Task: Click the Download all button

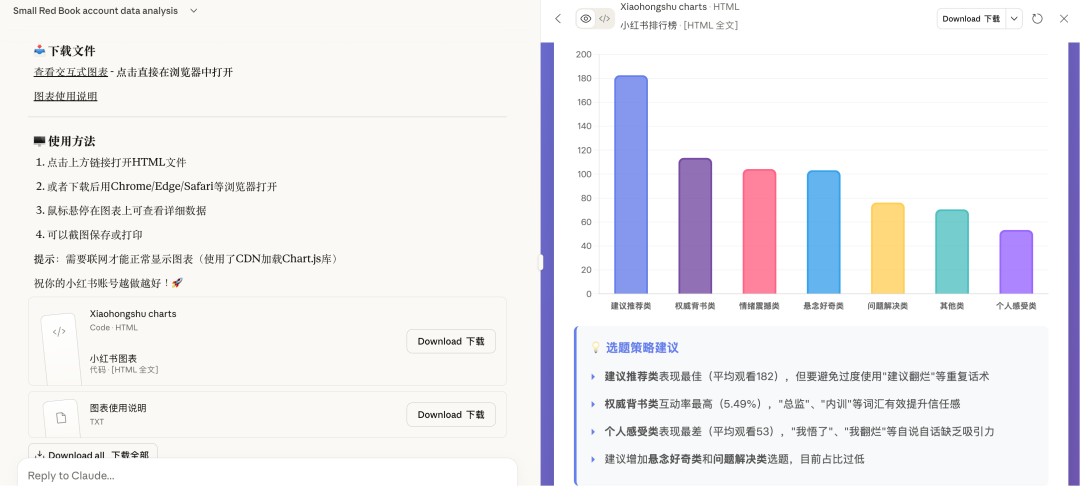Action: (x=93, y=454)
